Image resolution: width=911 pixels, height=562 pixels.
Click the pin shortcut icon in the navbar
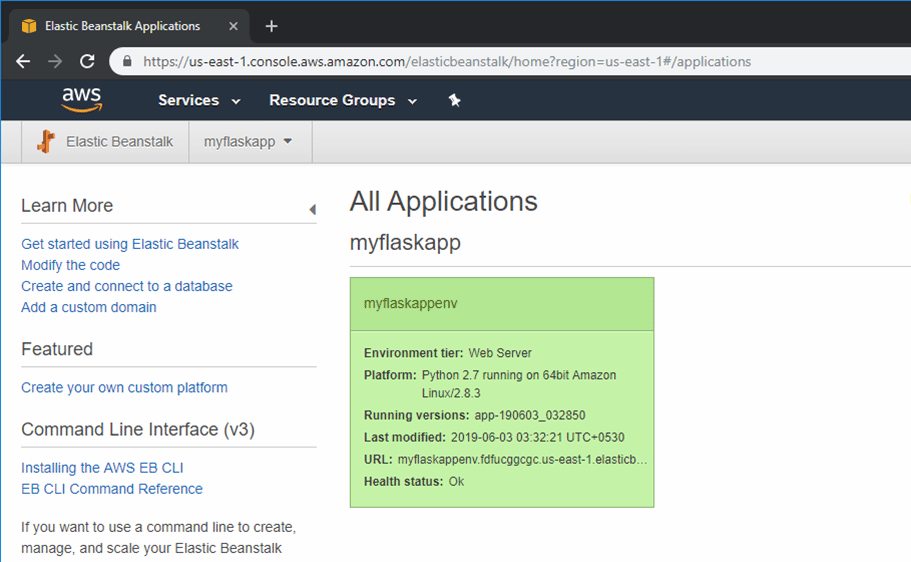tap(454, 100)
